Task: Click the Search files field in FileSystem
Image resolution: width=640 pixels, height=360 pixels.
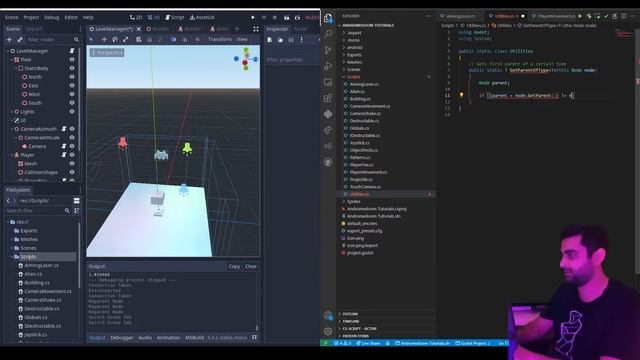Action: point(38,211)
